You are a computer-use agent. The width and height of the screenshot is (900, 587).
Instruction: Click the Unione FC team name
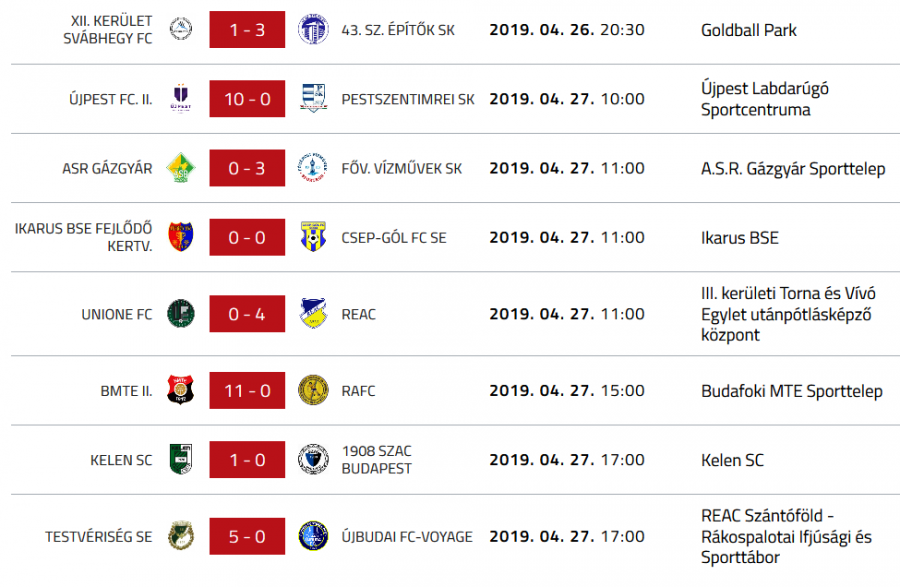(x=117, y=314)
